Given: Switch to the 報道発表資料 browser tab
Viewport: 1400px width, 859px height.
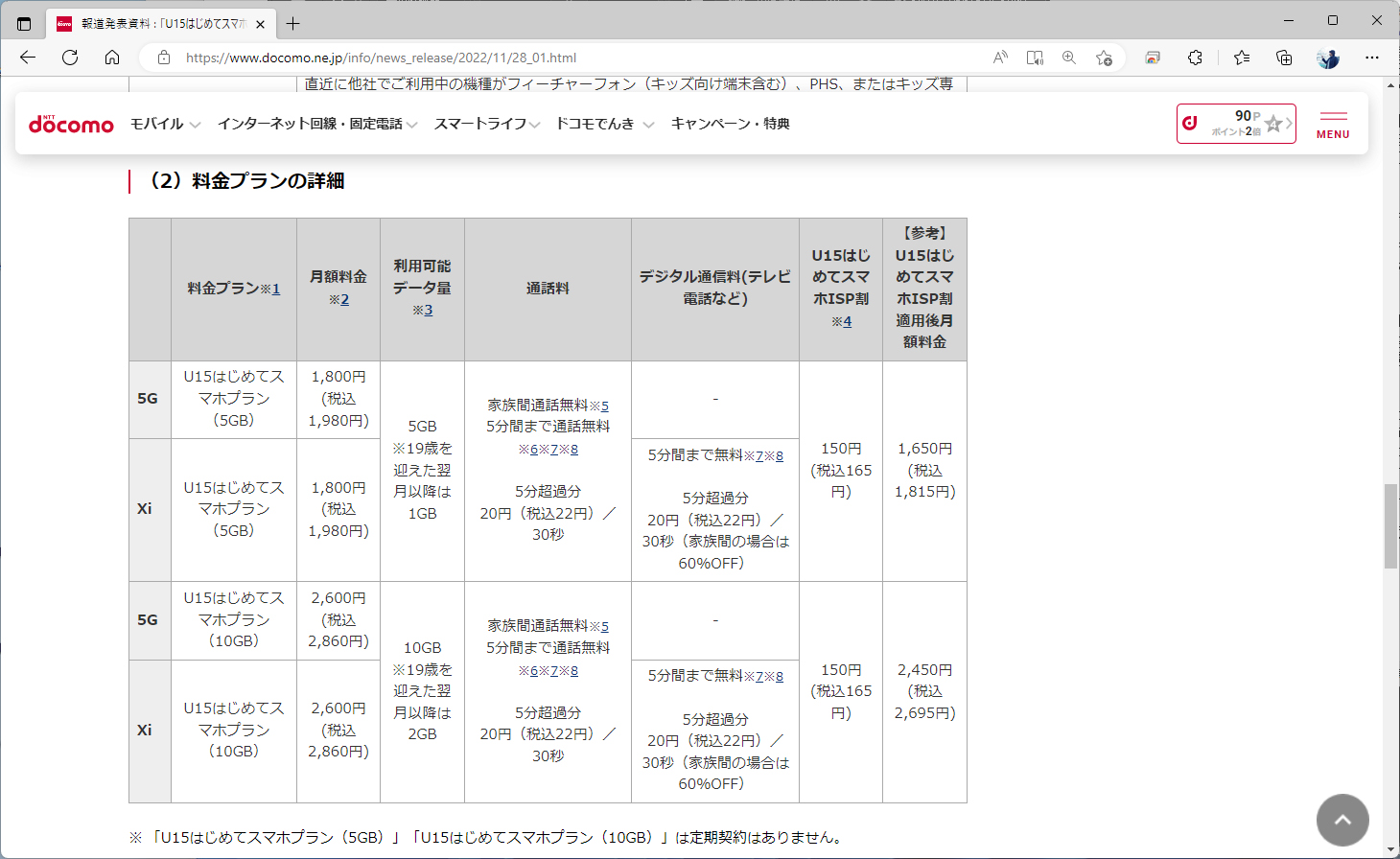Looking at the screenshot, I should (x=153, y=23).
